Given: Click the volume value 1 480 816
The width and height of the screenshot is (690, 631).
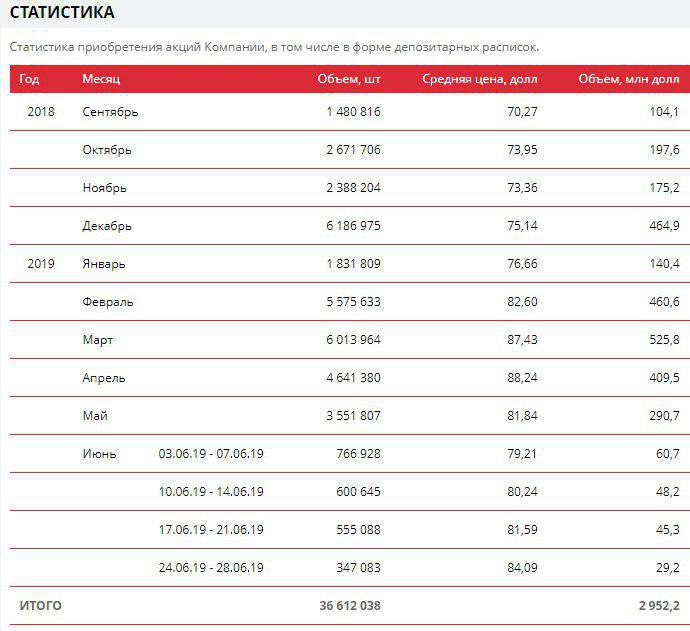Looking at the screenshot, I should point(354,112).
